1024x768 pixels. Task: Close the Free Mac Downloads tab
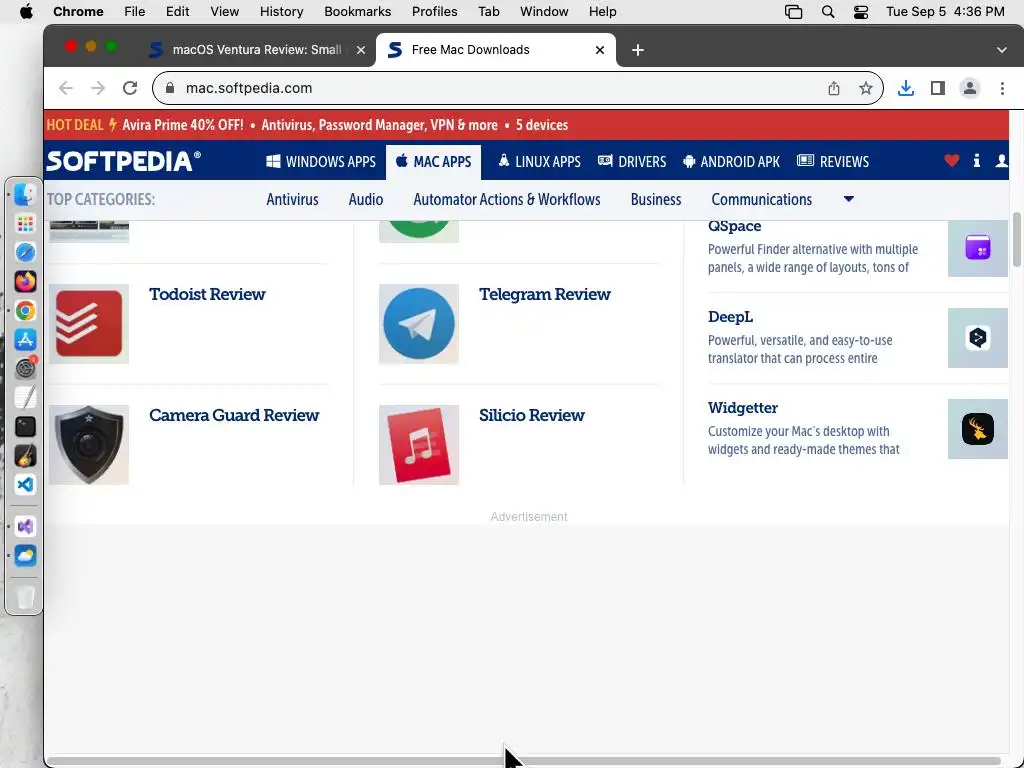point(600,50)
